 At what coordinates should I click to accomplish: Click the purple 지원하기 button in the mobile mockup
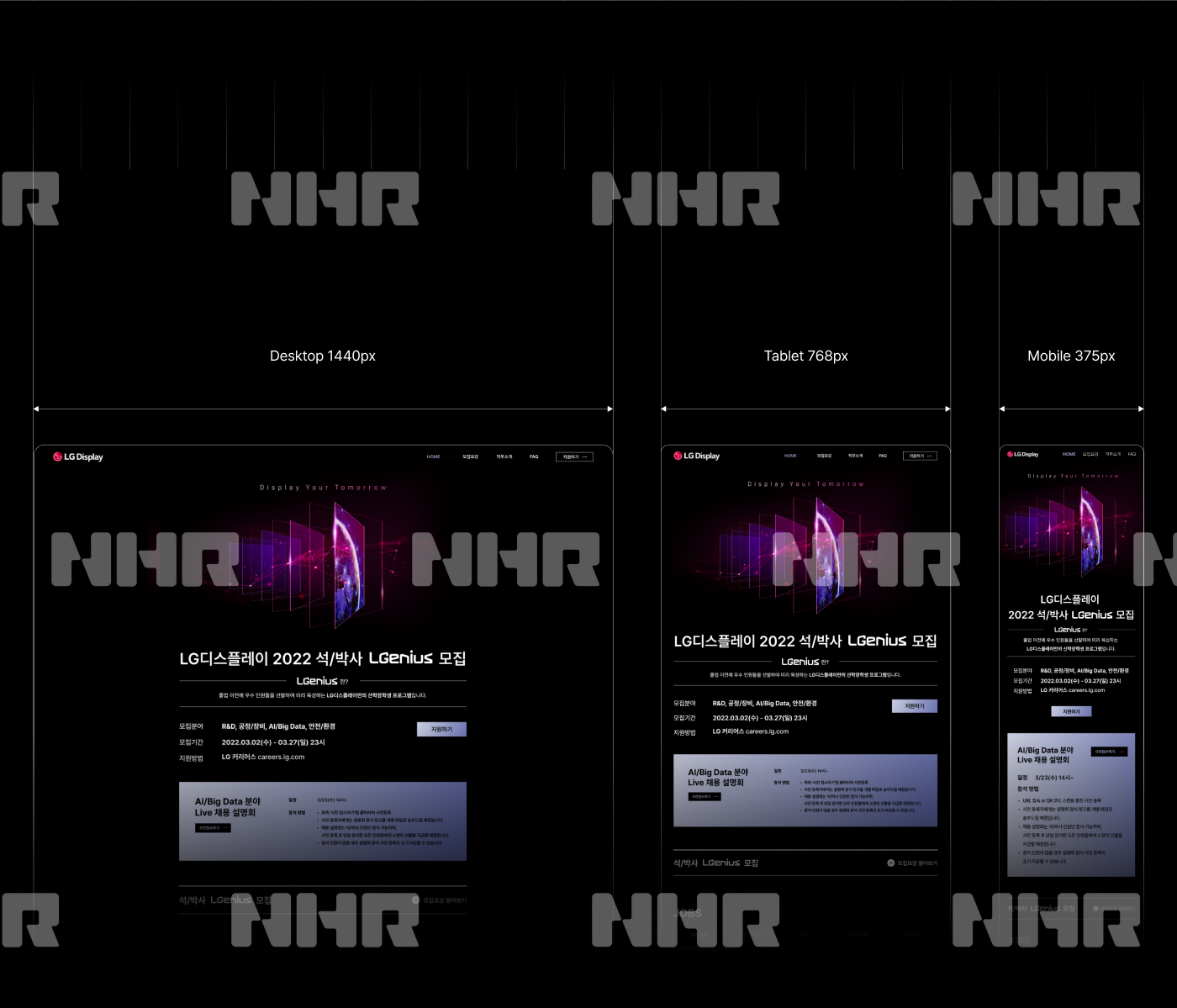(1071, 711)
